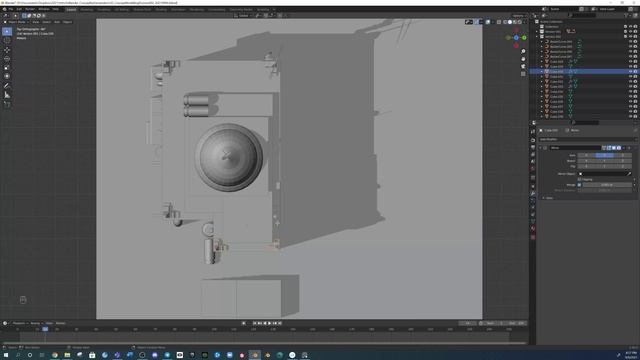640x360 pixels.
Task: Enable Mirror Axis X button
Action: click(586, 156)
